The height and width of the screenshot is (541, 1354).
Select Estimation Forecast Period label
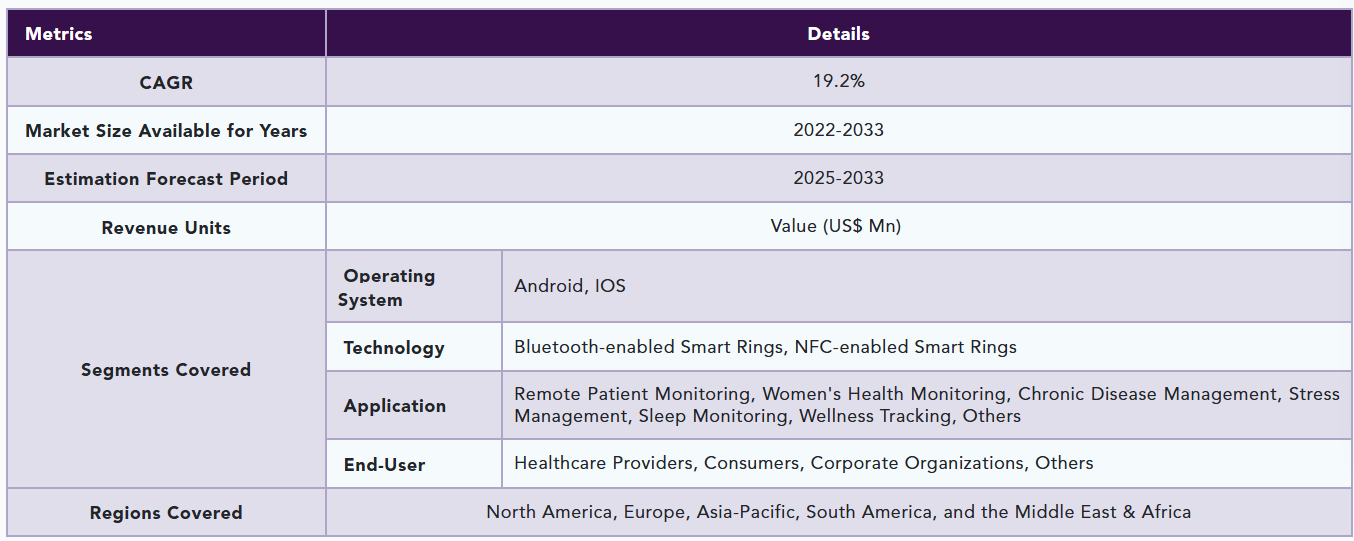(166, 179)
